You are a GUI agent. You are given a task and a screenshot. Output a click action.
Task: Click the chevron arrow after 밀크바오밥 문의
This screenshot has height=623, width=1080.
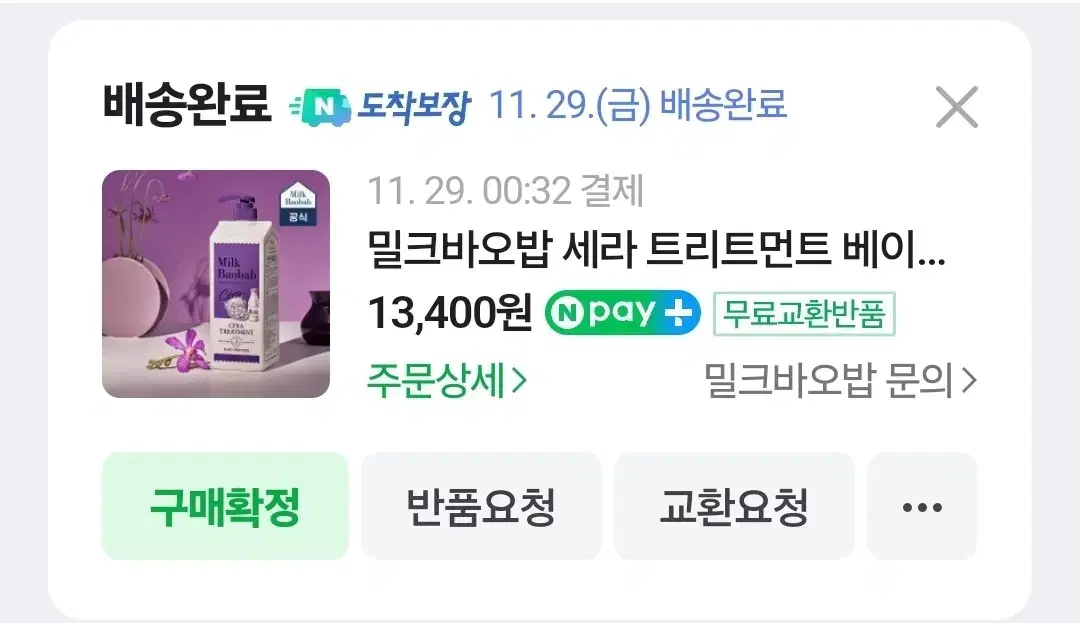tap(968, 380)
